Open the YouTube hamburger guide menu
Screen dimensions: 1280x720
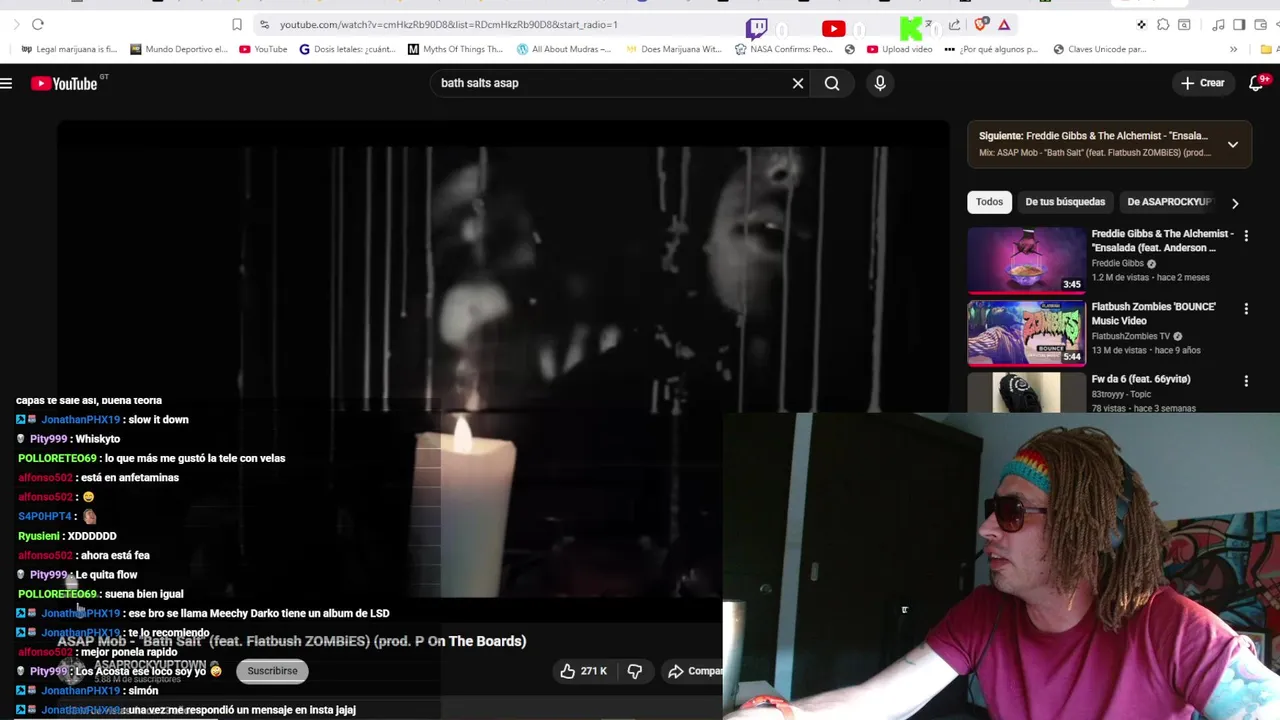tap(6, 84)
